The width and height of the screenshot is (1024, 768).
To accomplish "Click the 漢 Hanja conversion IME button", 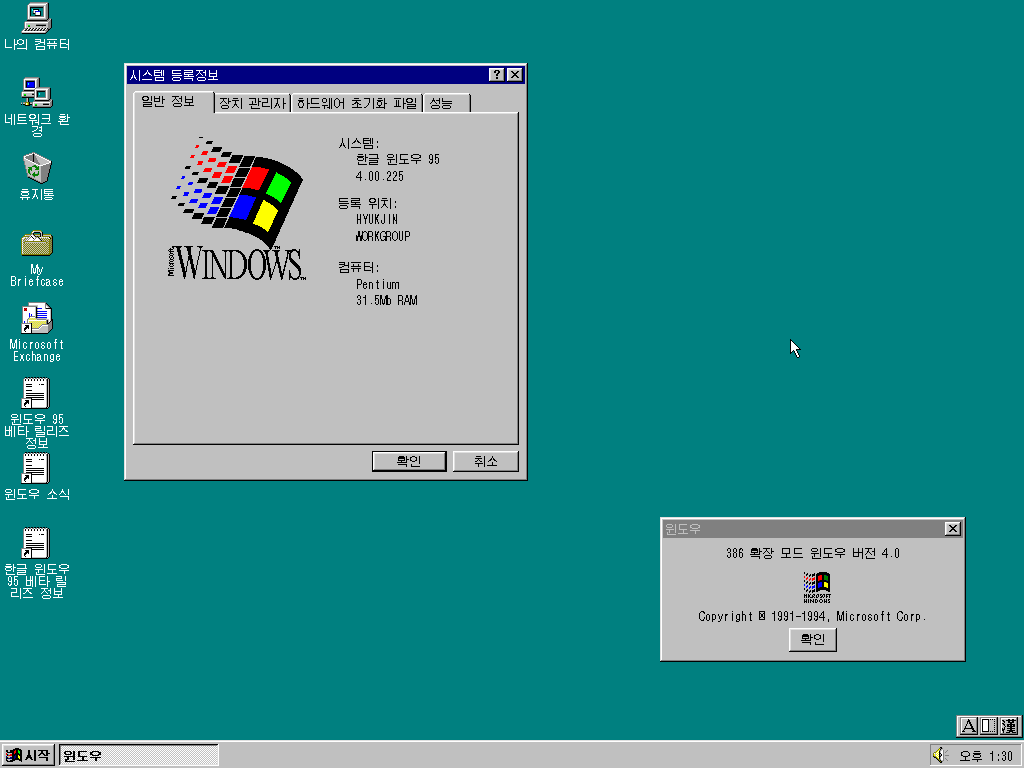I will click(1009, 726).
